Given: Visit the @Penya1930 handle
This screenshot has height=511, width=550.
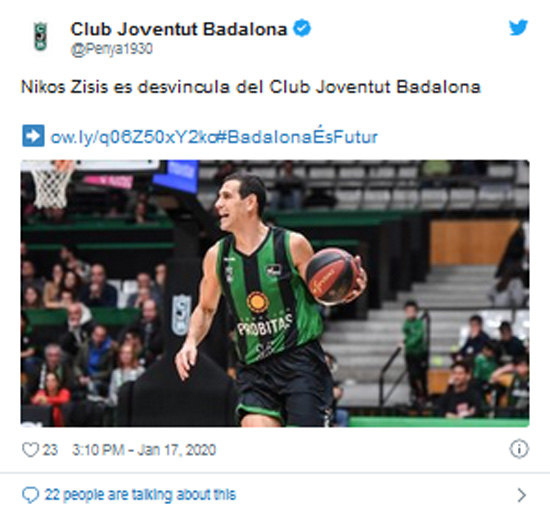Looking at the screenshot, I should pos(112,49).
